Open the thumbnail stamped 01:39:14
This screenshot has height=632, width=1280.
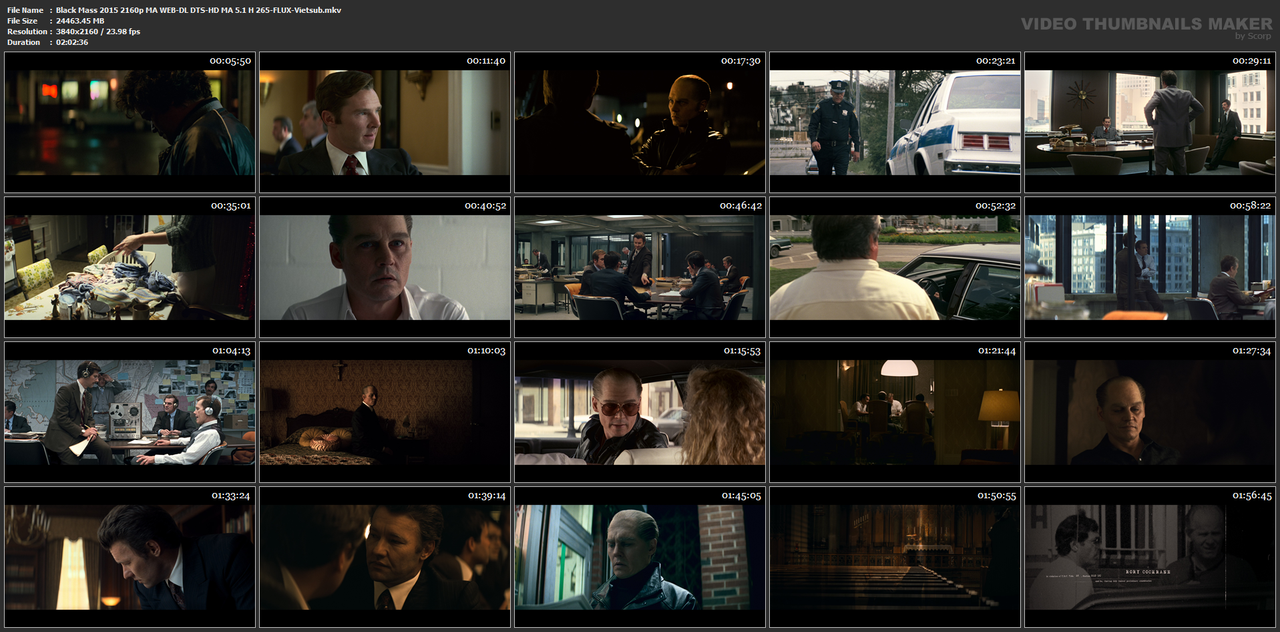point(385,557)
